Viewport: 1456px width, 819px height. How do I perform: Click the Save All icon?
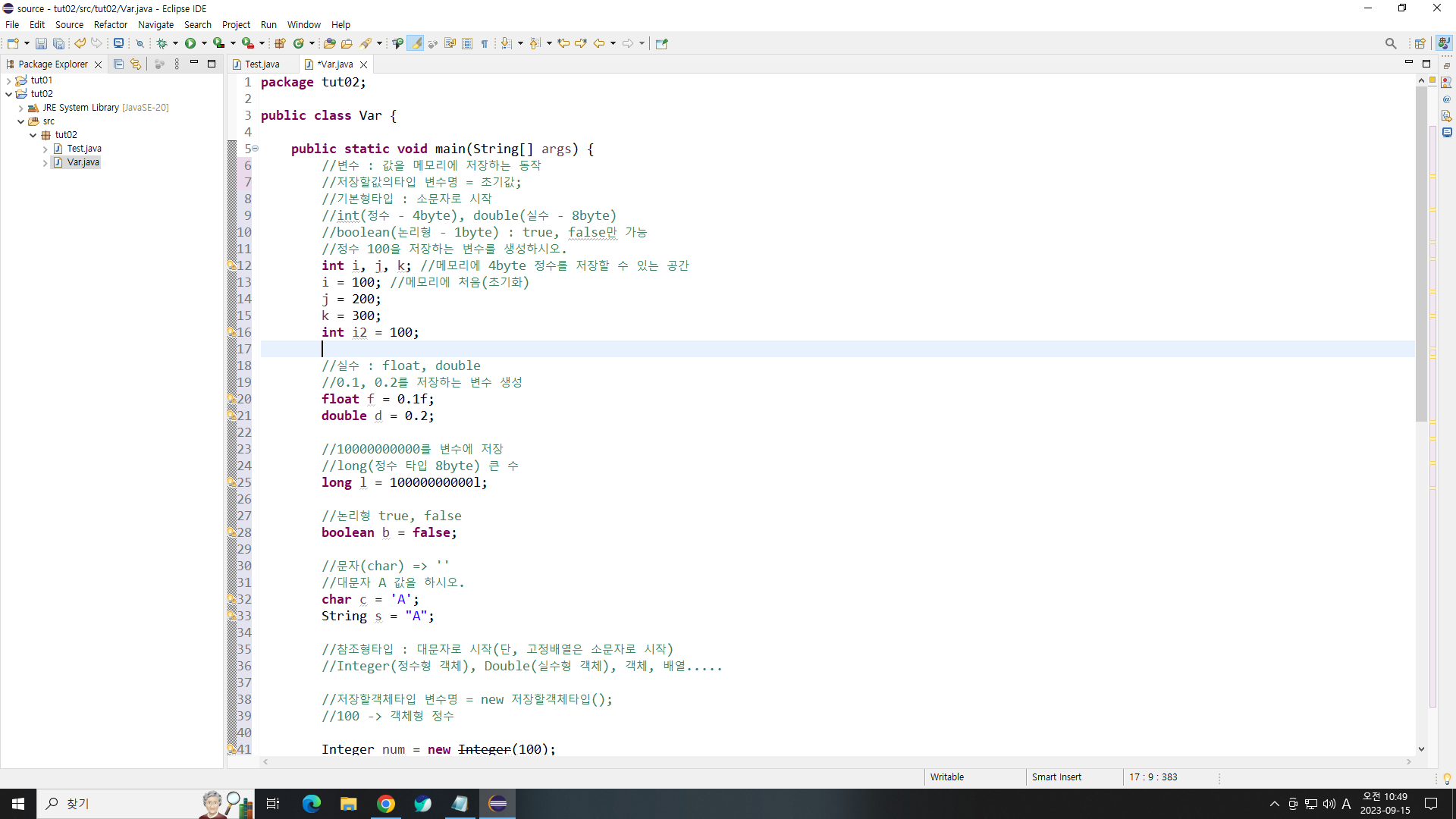point(58,43)
